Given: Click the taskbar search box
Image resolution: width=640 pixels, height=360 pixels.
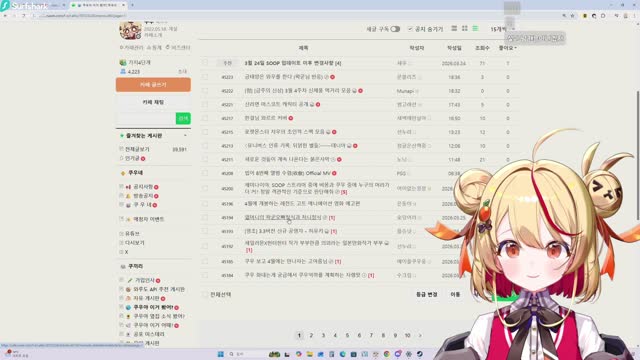Looking at the screenshot, I should pyautogui.click(x=246, y=354).
